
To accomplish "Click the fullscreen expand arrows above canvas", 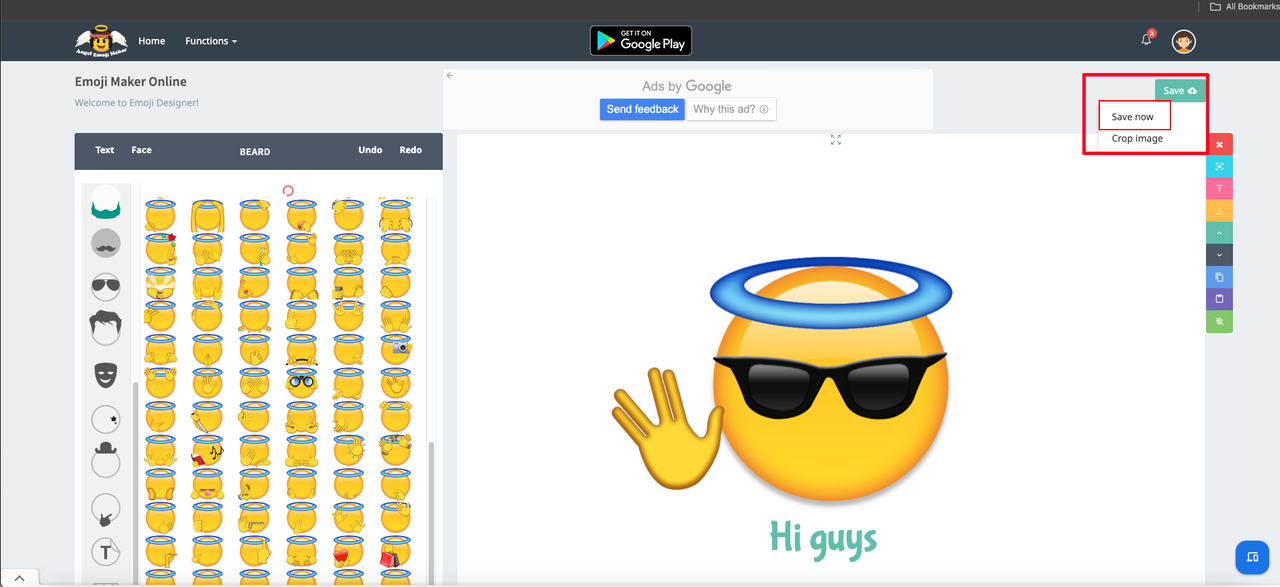I will pyautogui.click(x=836, y=140).
